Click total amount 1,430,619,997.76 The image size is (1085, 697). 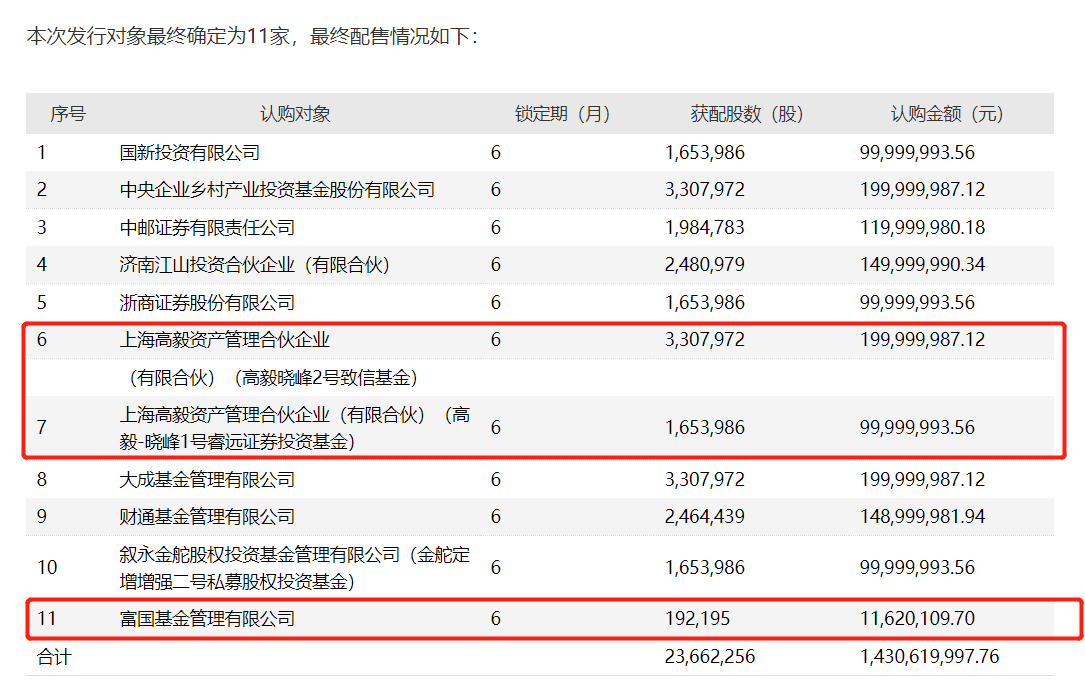pos(929,656)
